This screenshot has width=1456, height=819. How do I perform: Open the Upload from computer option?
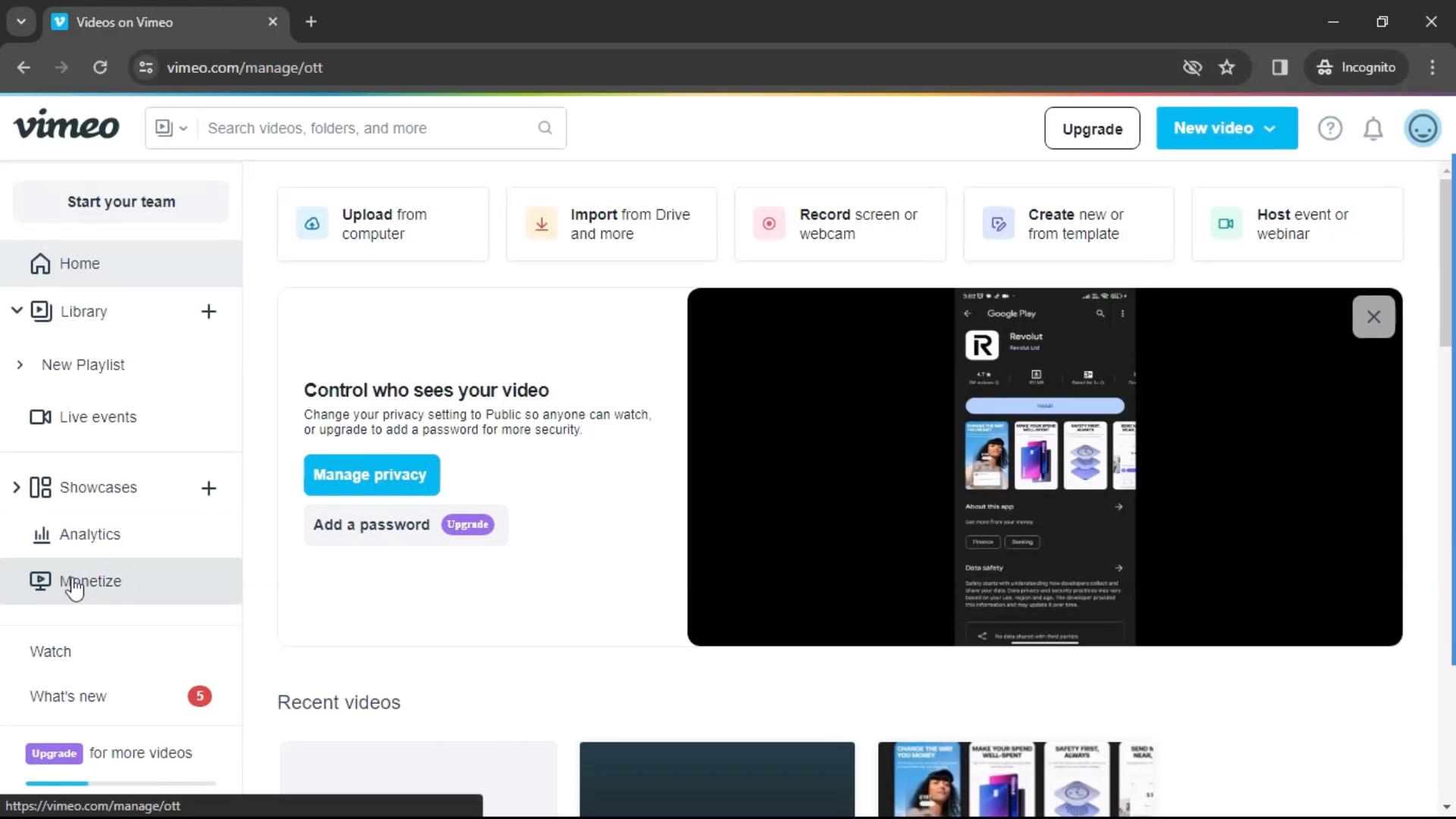382,224
